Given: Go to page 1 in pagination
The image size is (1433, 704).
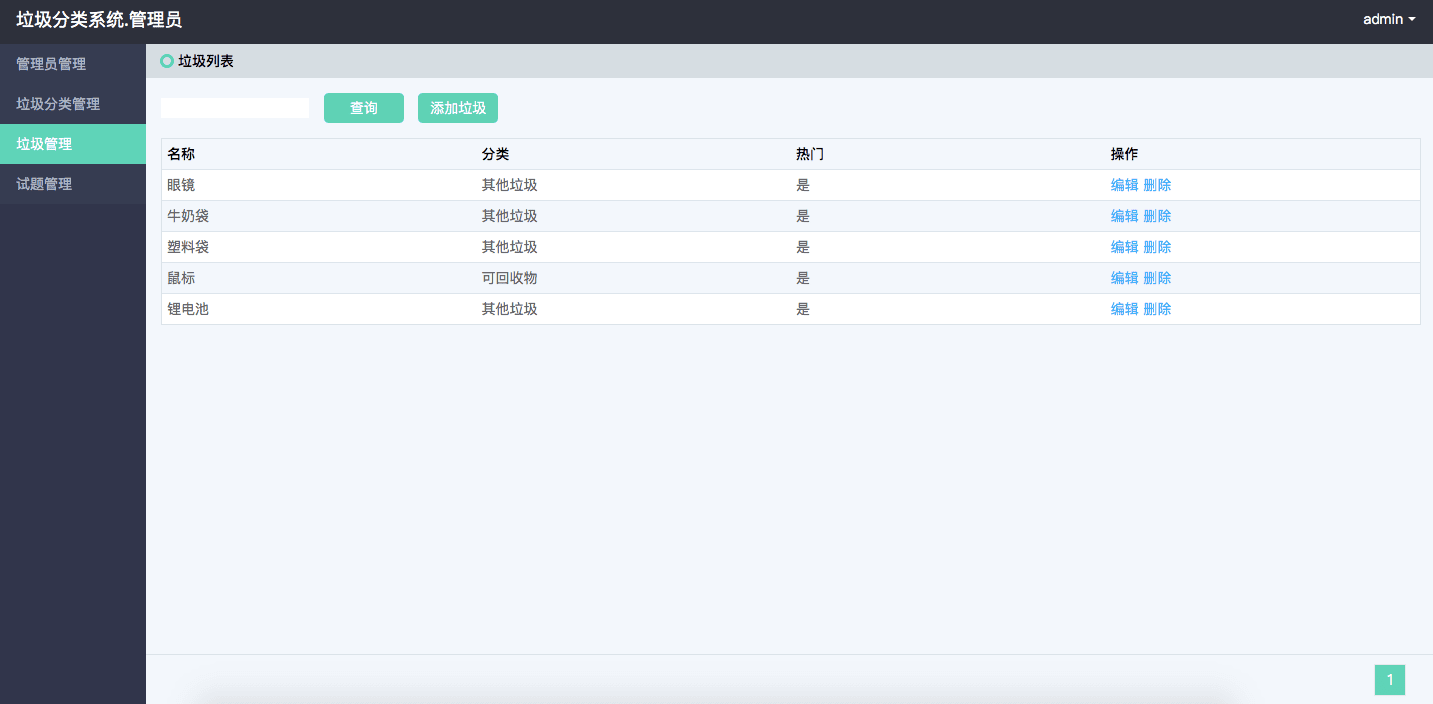Looking at the screenshot, I should click(1390, 680).
